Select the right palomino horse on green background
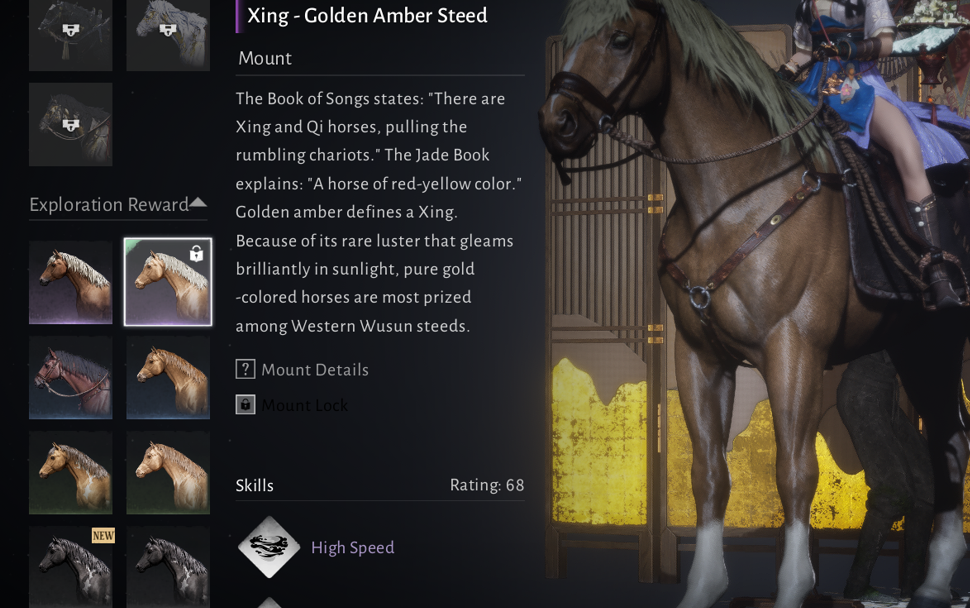This screenshot has width=970, height=608. [x=168, y=473]
